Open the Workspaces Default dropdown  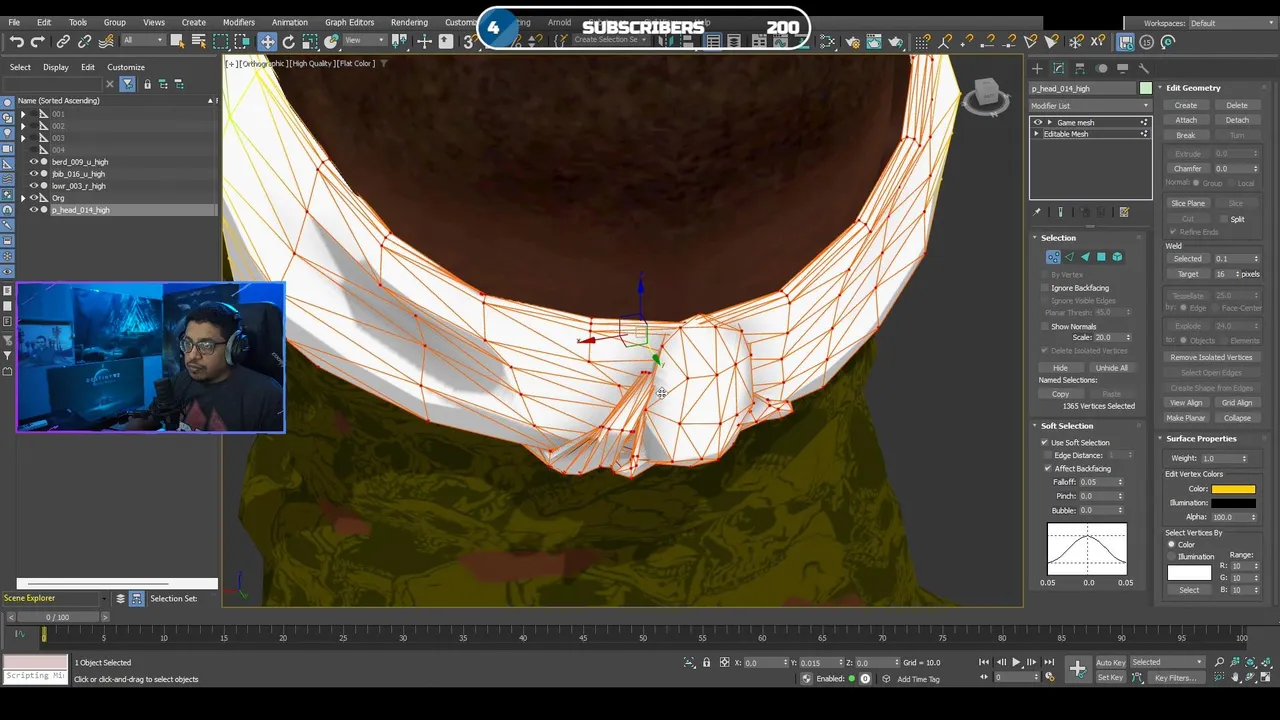[1230, 23]
